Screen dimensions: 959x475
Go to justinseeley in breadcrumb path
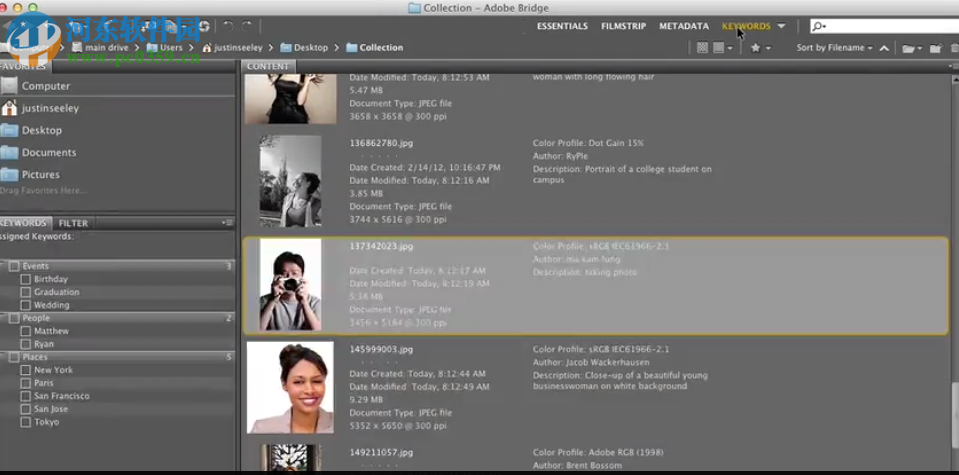(232, 48)
